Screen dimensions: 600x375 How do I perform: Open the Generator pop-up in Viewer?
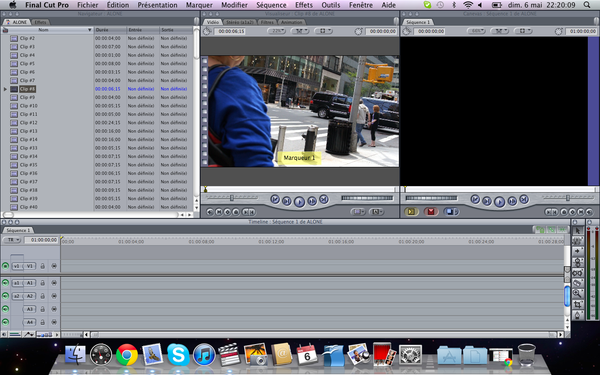click(x=377, y=212)
